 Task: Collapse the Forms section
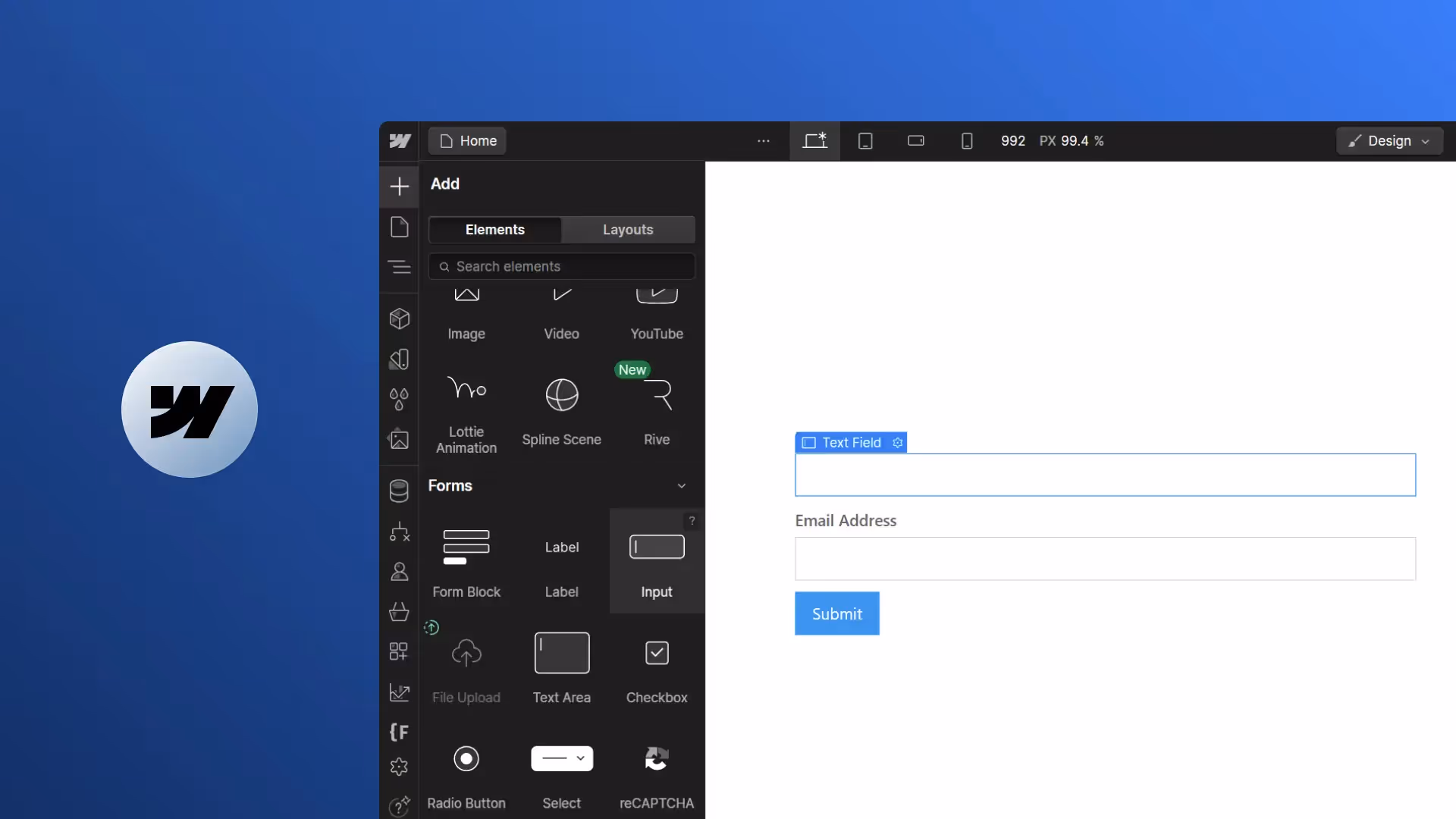[681, 486]
